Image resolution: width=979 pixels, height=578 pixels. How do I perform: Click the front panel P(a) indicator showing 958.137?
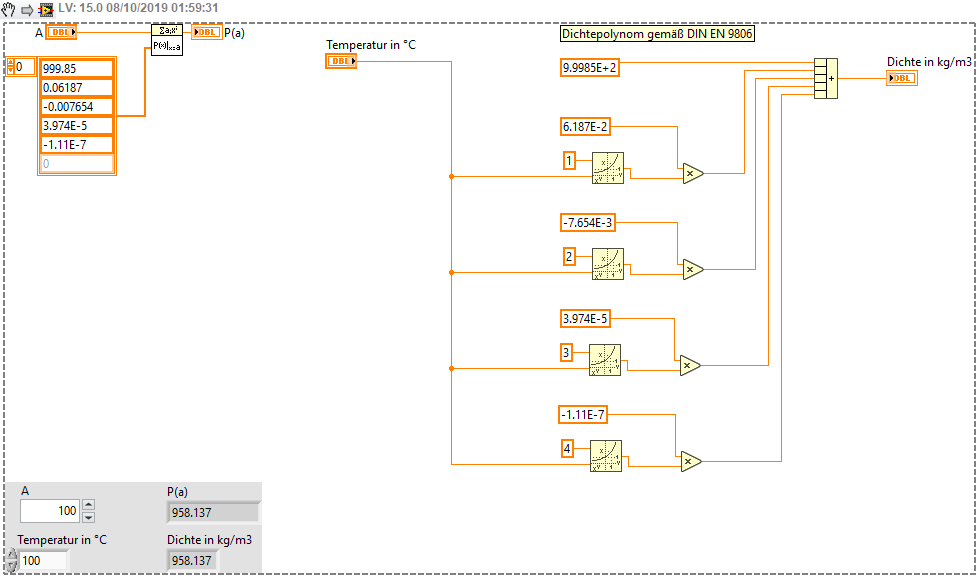(x=212, y=512)
